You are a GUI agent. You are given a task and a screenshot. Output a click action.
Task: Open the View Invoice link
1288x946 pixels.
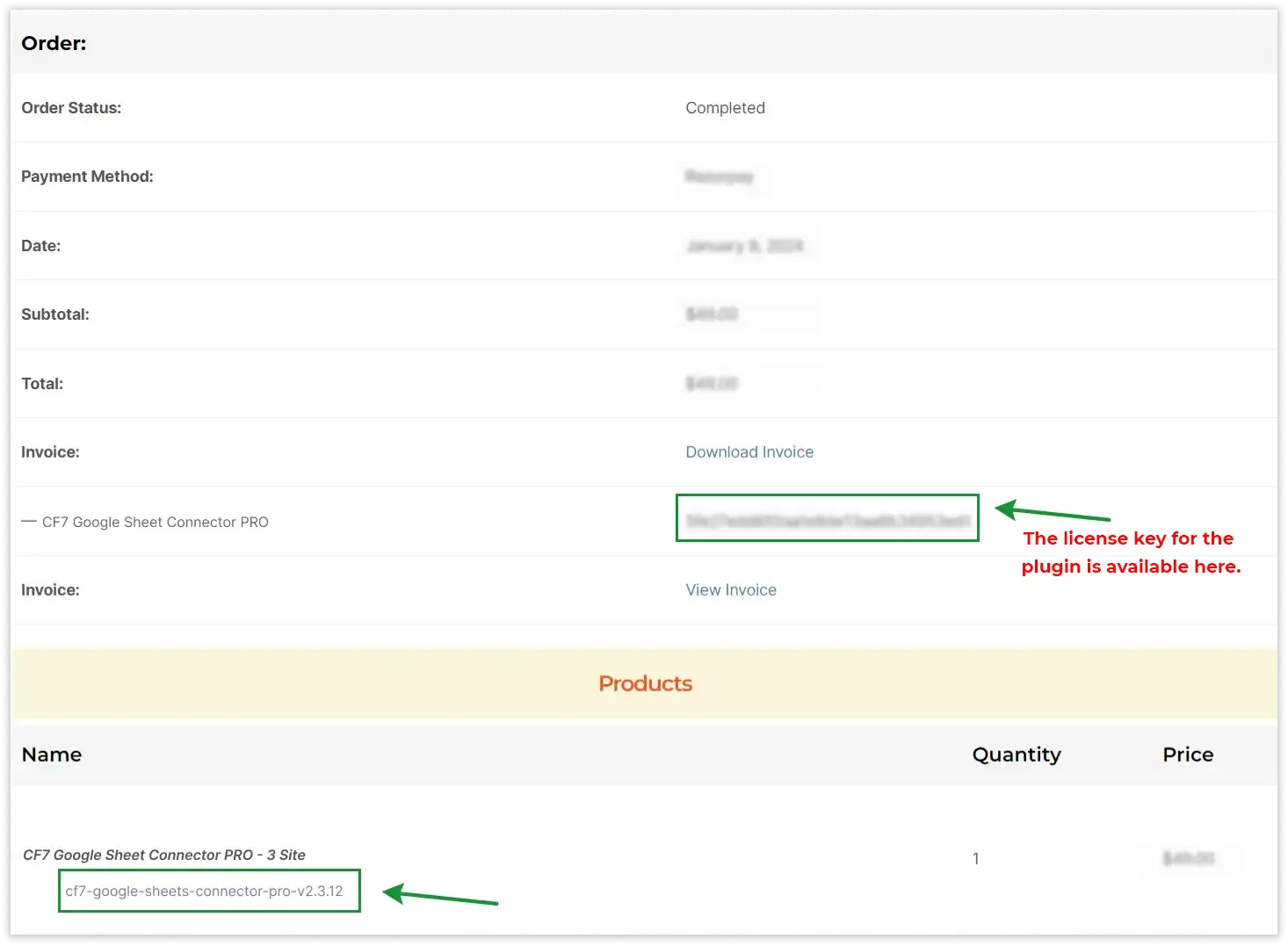coord(731,590)
